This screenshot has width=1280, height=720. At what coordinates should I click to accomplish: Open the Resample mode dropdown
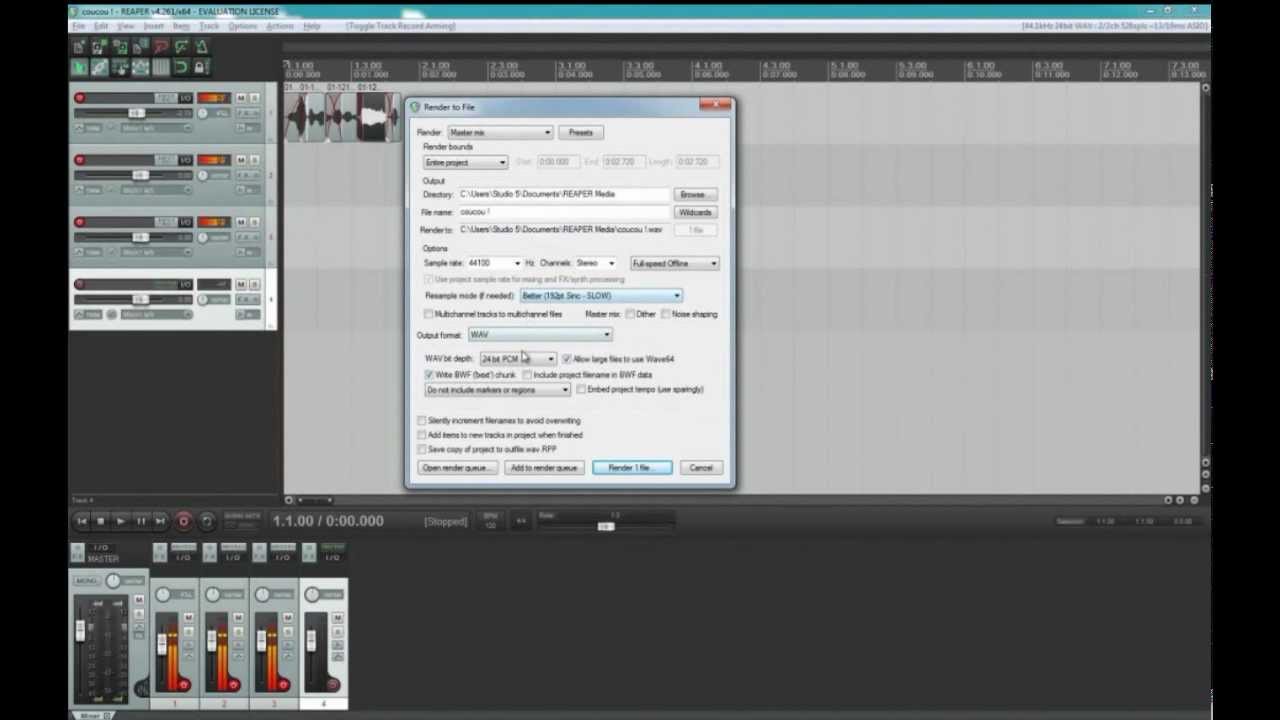coord(601,296)
